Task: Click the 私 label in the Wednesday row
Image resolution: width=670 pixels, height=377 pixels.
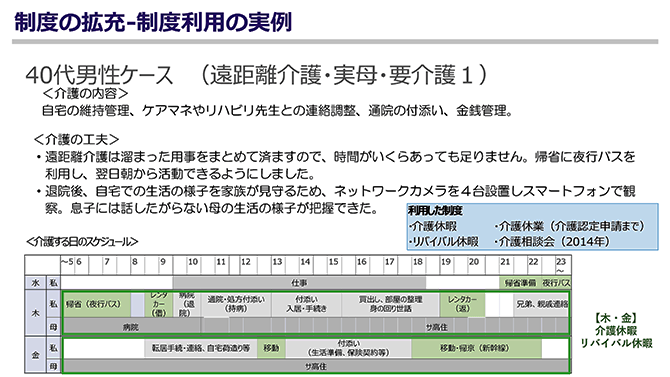Action: pyautogui.click(x=53, y=283)
